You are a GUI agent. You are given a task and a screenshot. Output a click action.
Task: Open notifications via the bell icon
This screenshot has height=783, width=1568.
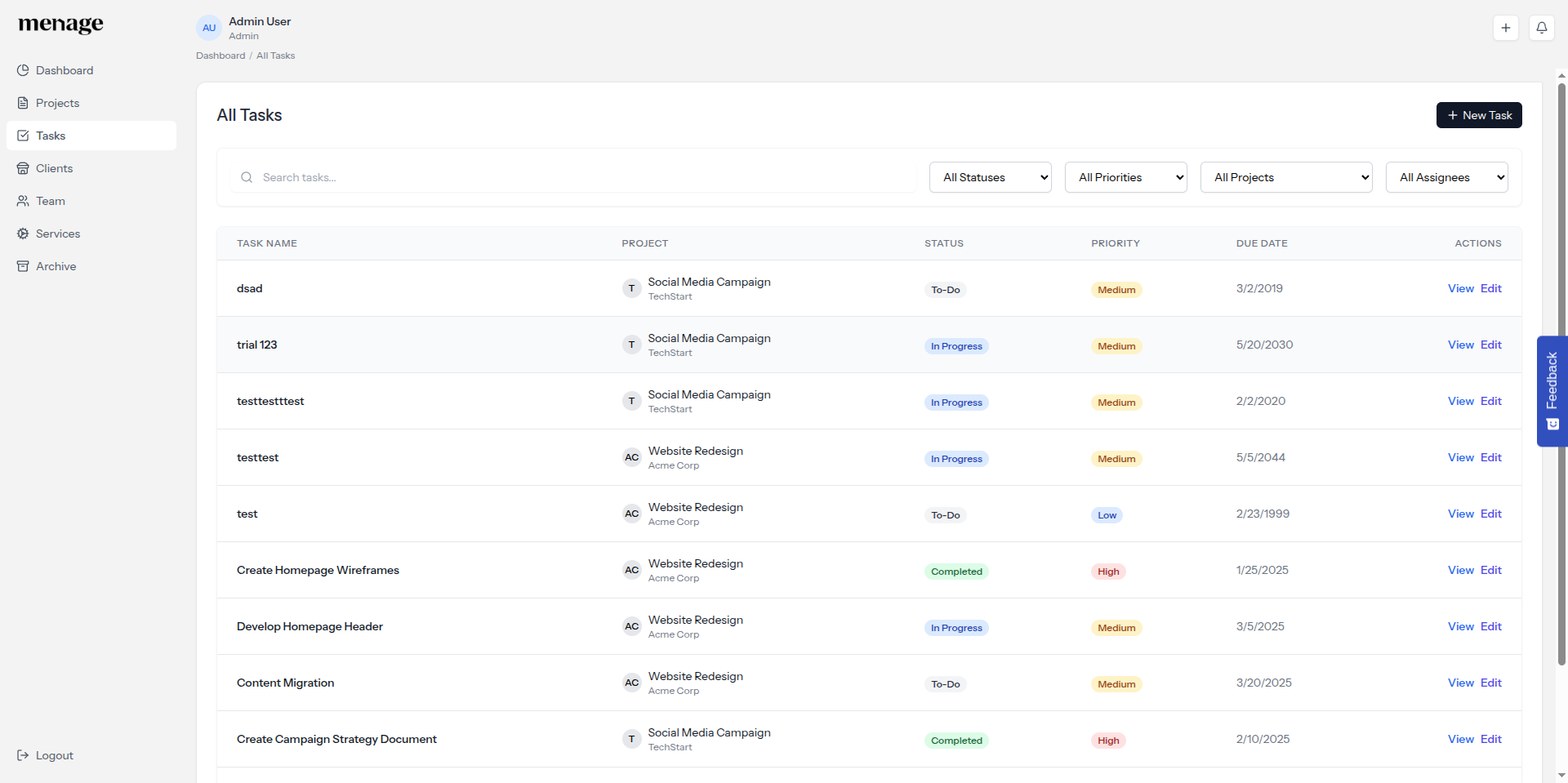[1542, 27]
